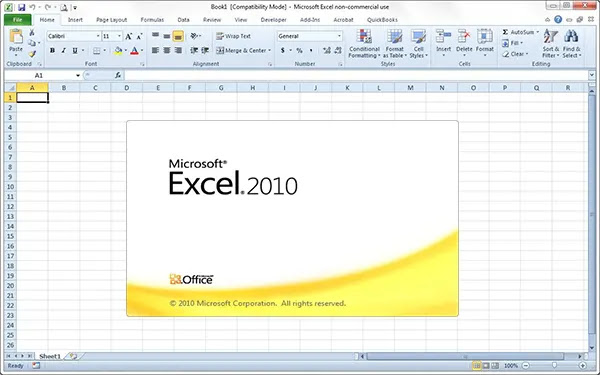The height and width of the screenshot is (375, 600).
Task: Click the Paste clipboard icon
Action: click(16, 36)
